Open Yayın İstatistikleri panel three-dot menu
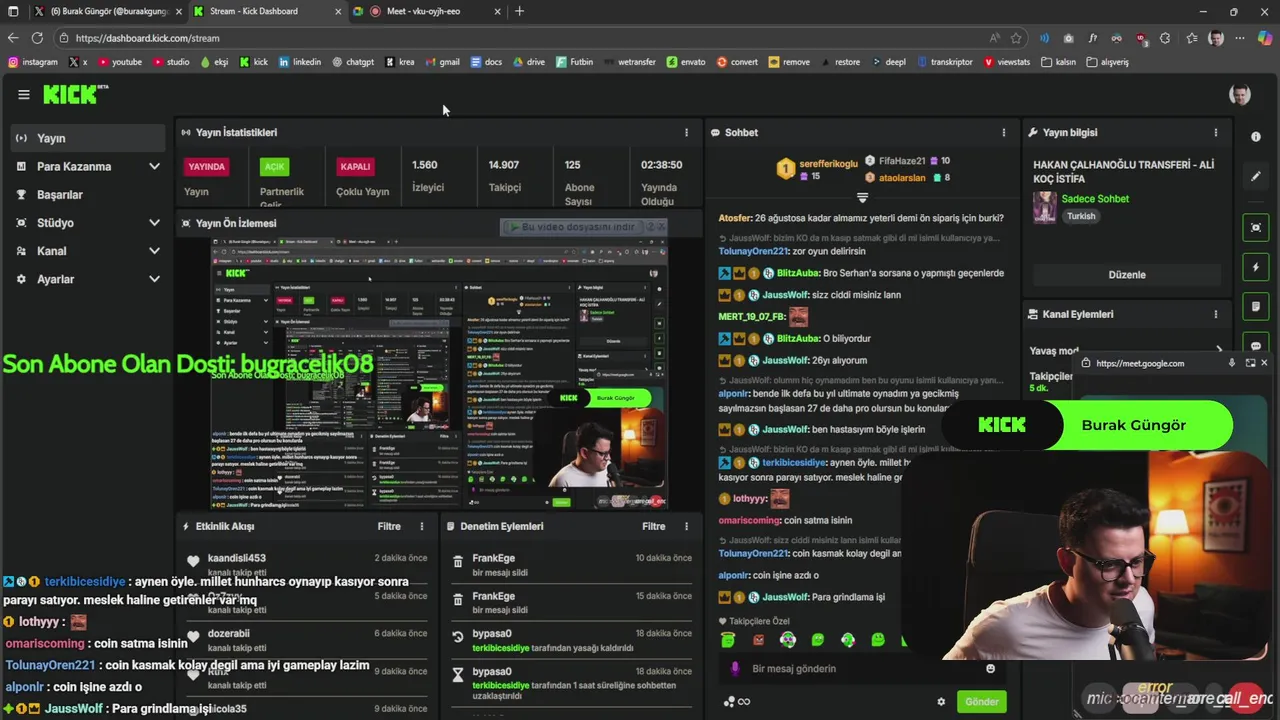This screenshot has height=720, width=1280. [x=686, y=132]
